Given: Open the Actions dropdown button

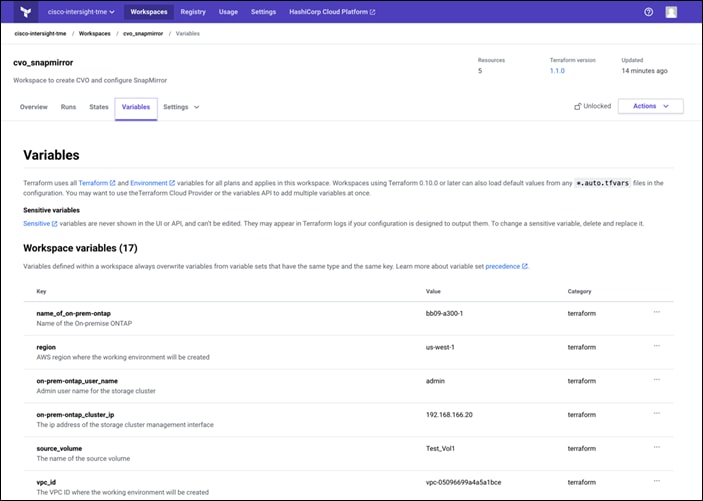Looking at the screenshot, I should tap(651, 106).
